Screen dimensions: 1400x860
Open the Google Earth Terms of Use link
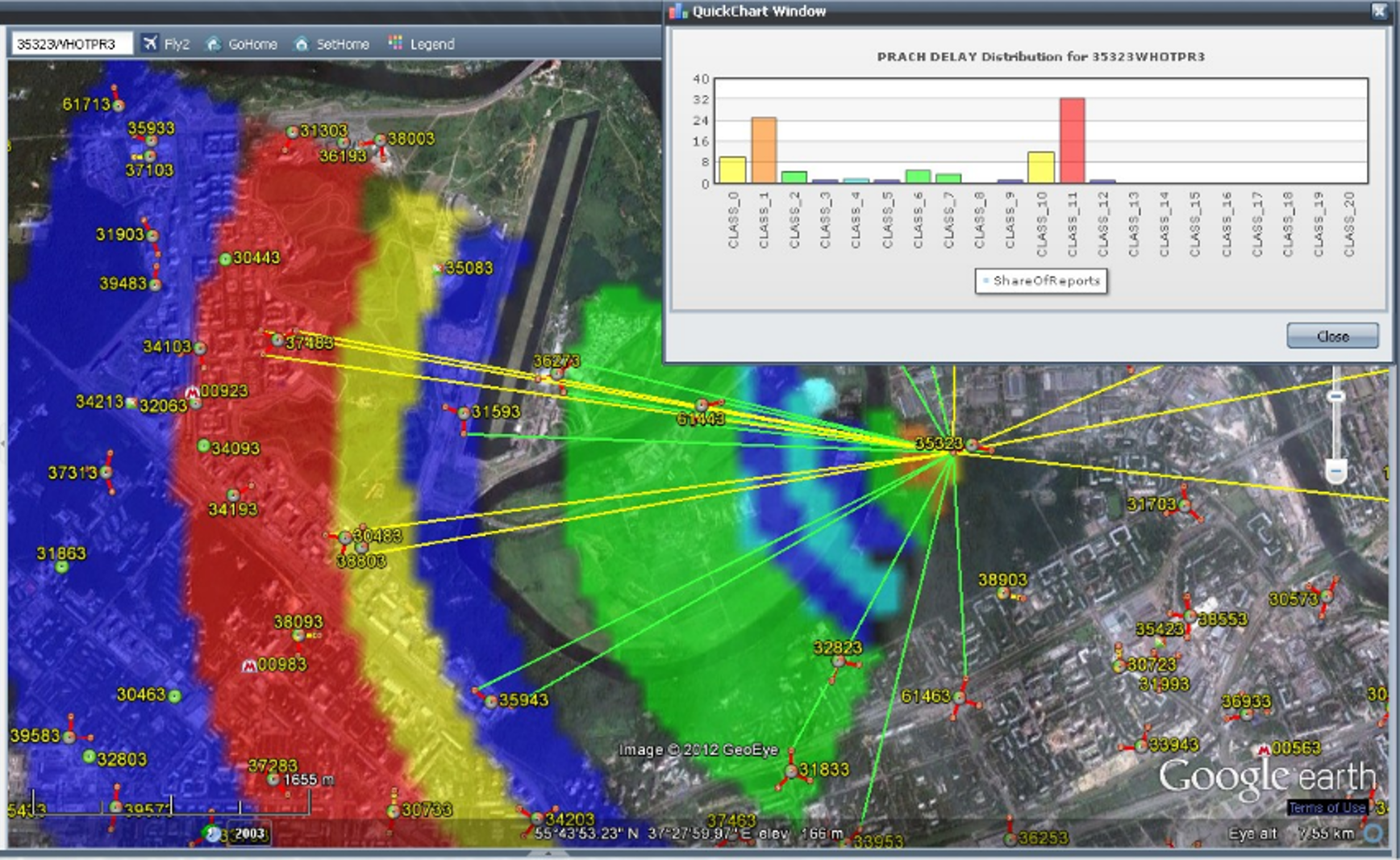[x=1326, y=808]
